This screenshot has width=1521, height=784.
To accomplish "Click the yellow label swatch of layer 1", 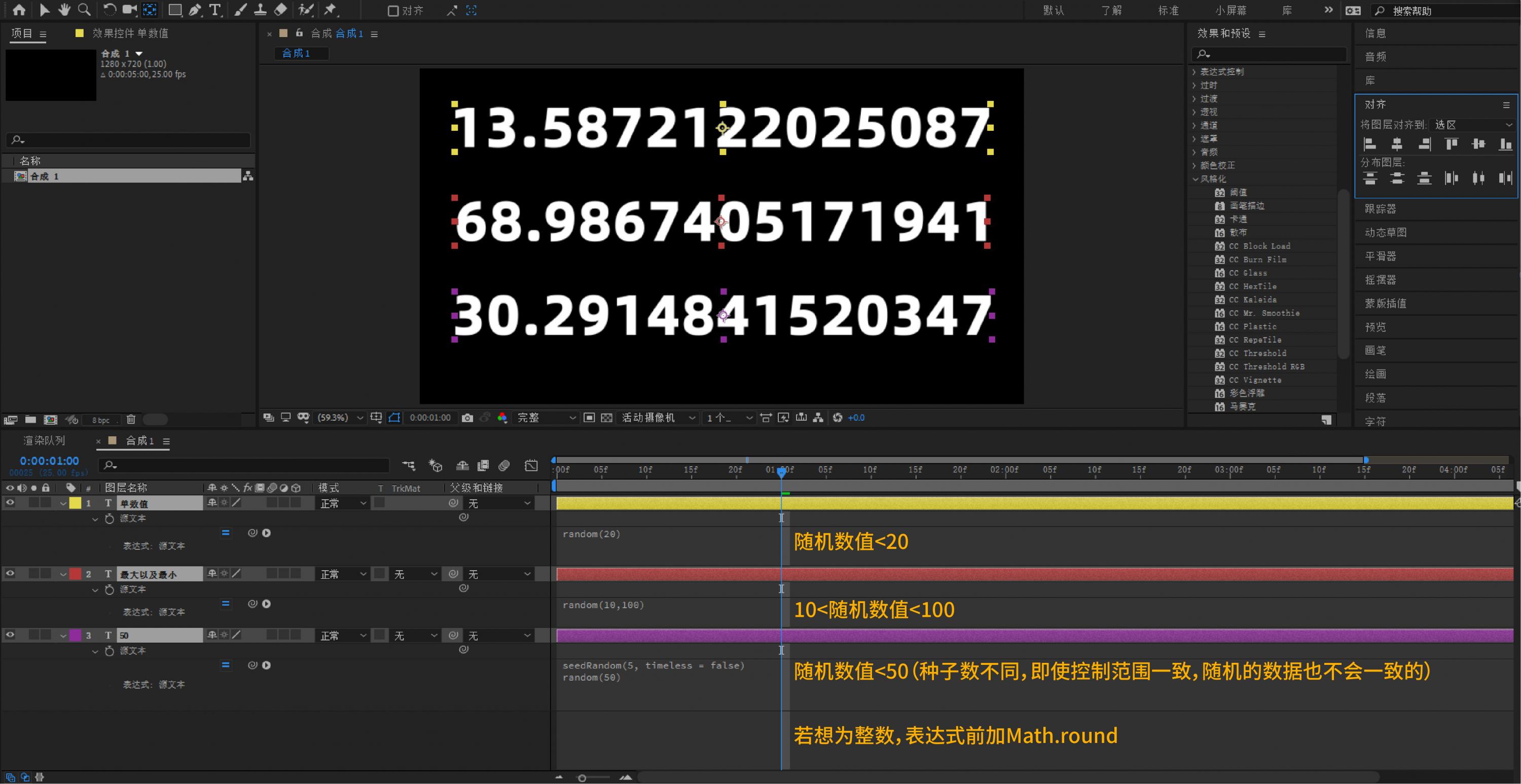I will pyautogui.click(x=76, y=503).
